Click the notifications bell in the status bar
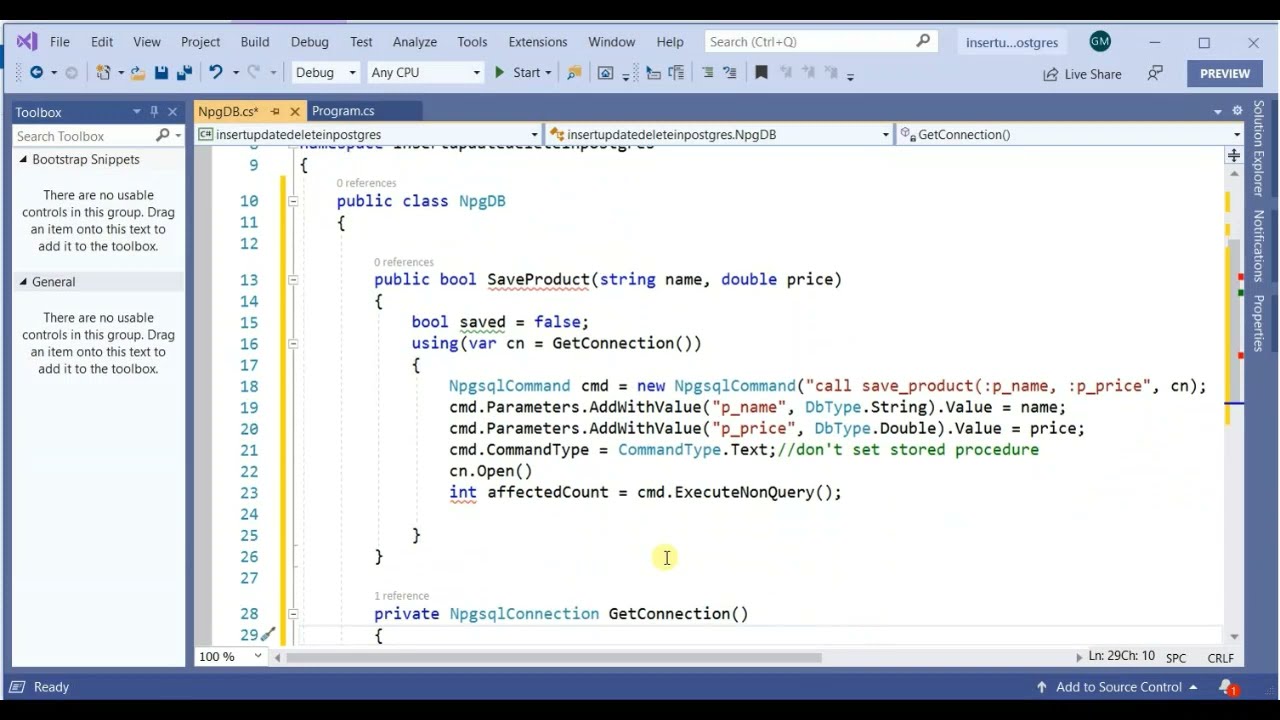Screen dimensions: 1280x720 click(x=1227, y=687)
